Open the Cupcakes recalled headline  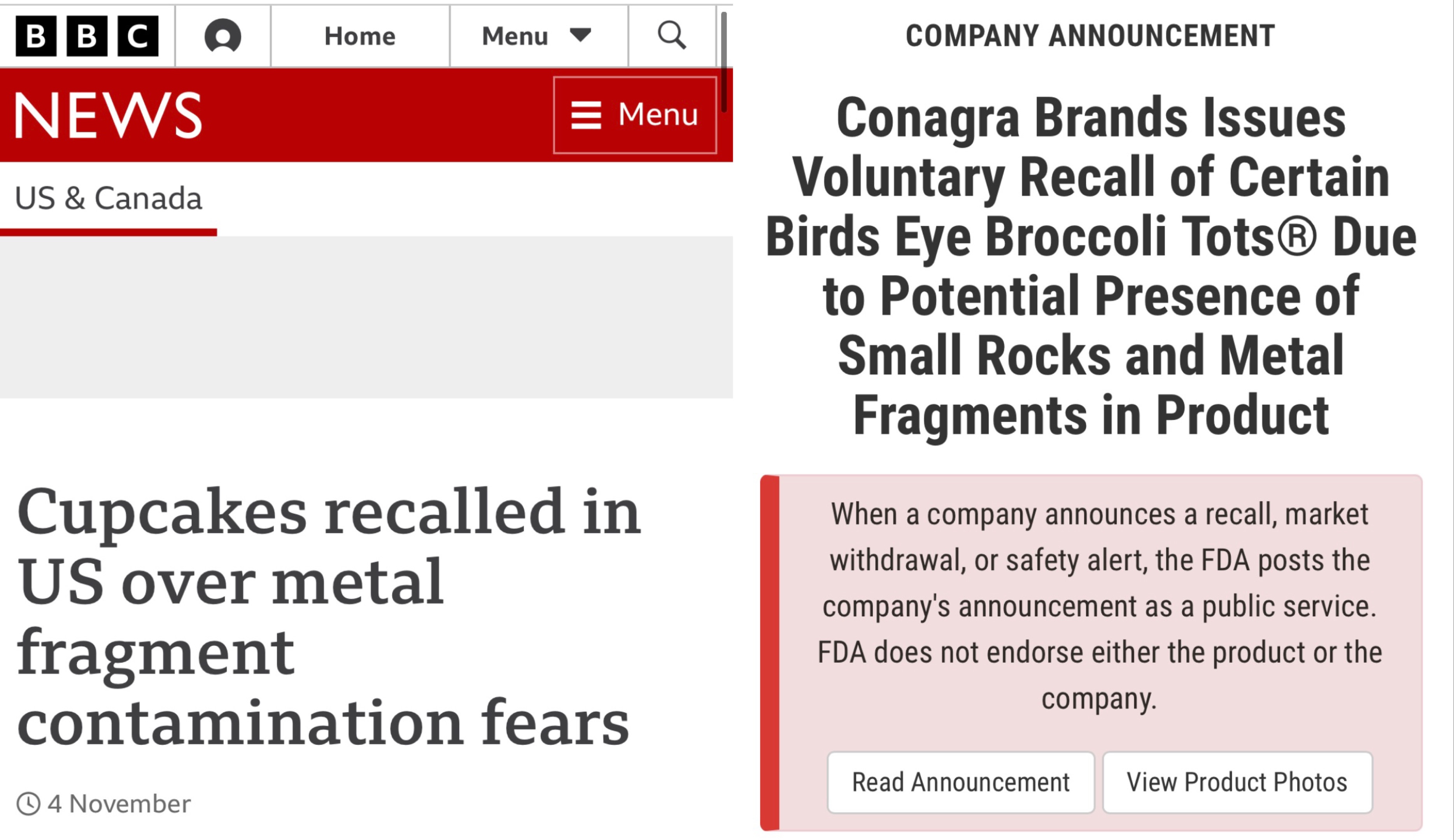(329, 616)
